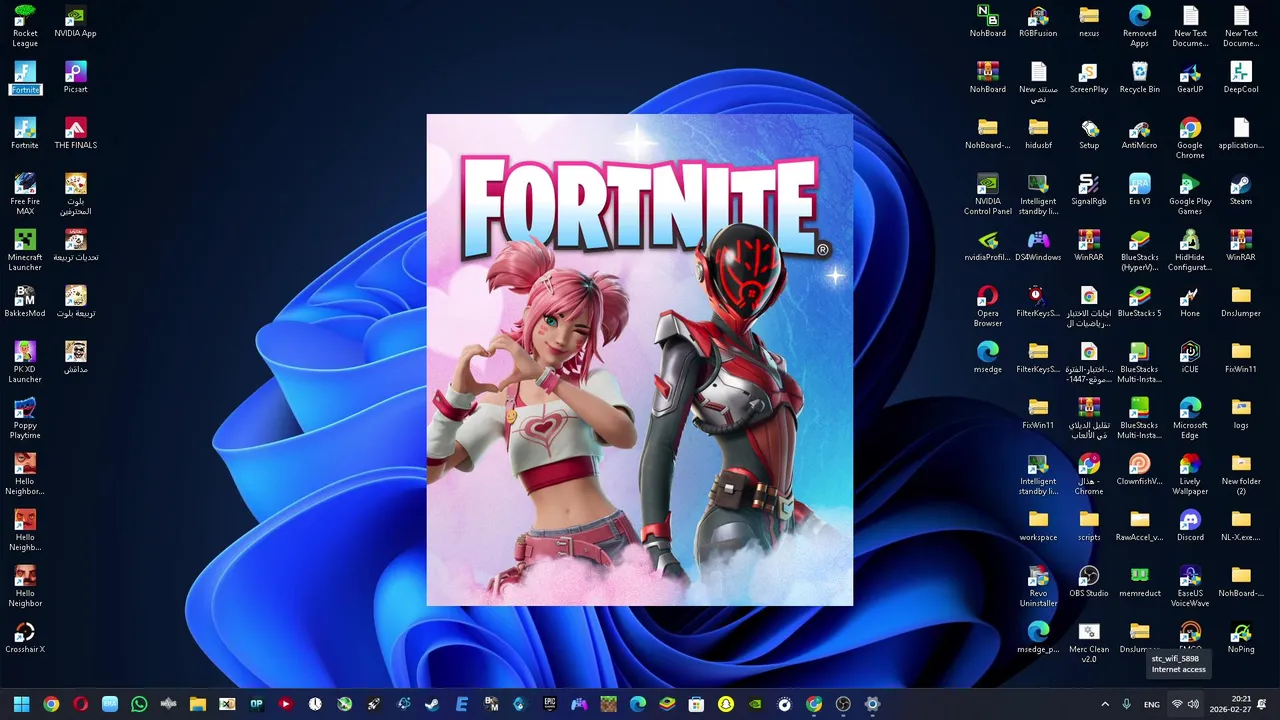Screen dimensions: 1280x720
Task: Open the ClownfishV... desktop icon
Action: pyautogui.click(x=1140, y=469)
